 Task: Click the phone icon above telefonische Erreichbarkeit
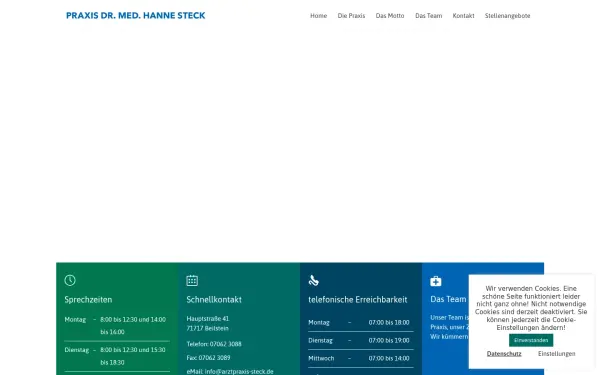tap(314, 280)
